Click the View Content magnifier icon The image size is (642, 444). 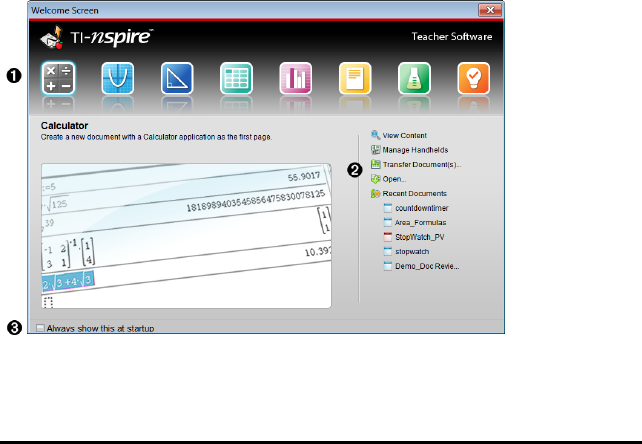375,135
